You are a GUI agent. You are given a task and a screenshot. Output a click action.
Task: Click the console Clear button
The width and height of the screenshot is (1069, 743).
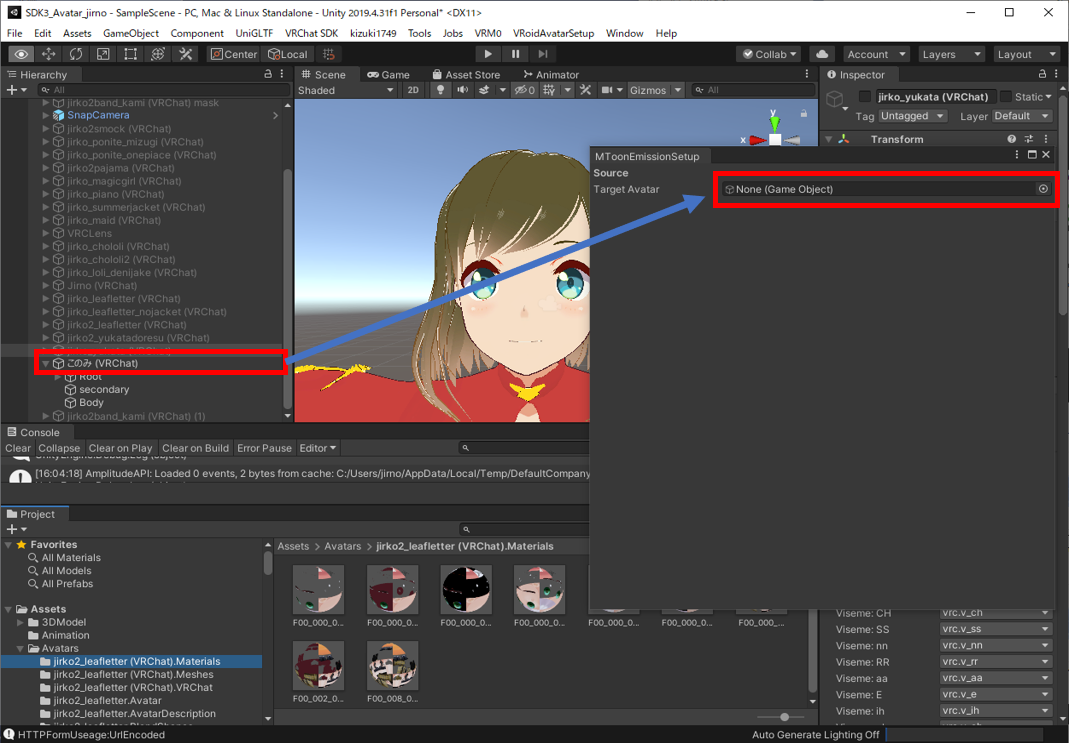pos(18,448)
